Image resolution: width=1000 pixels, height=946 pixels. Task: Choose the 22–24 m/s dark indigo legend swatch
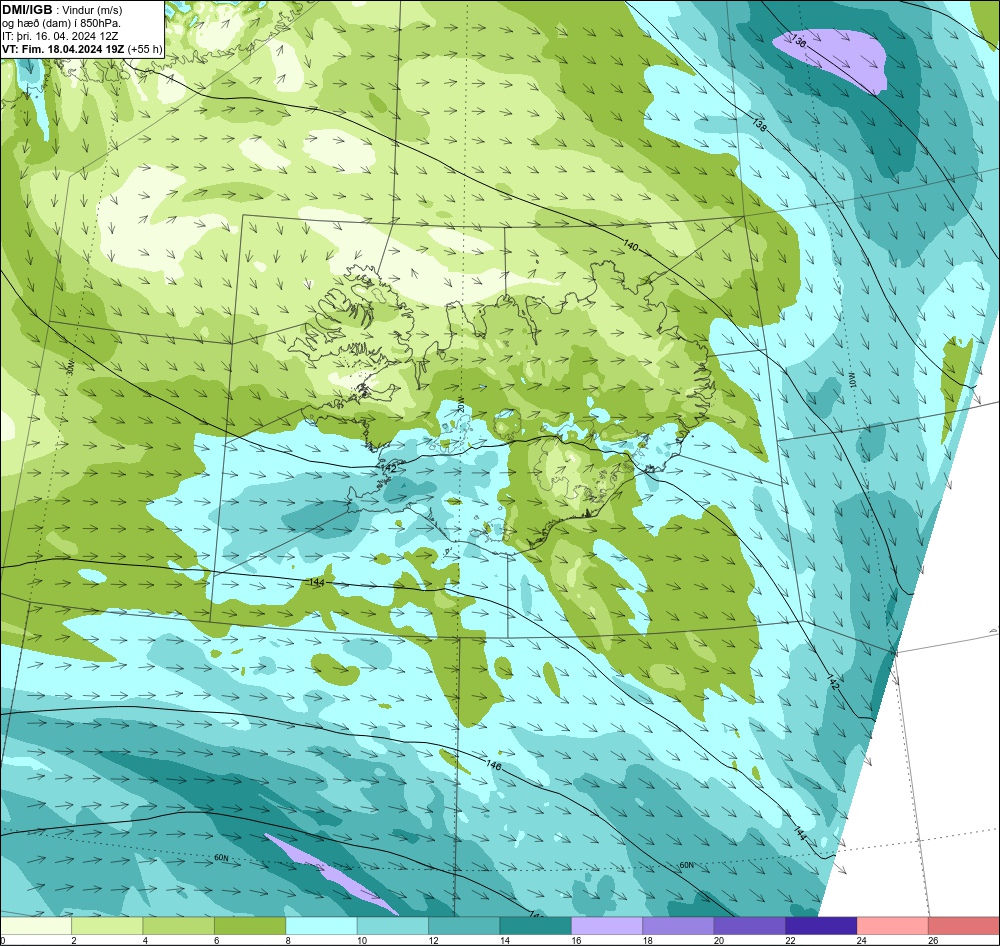pyautogui.click(x=821, y=926)
